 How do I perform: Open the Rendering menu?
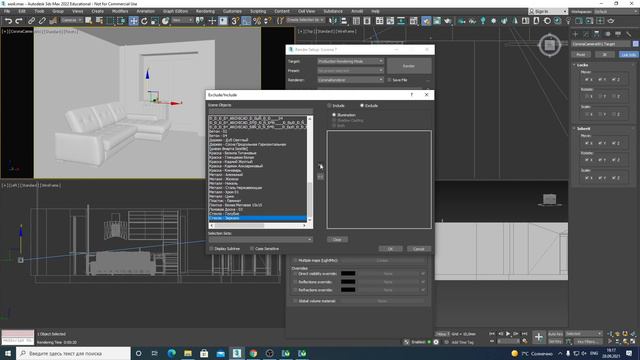click(205, 11)
